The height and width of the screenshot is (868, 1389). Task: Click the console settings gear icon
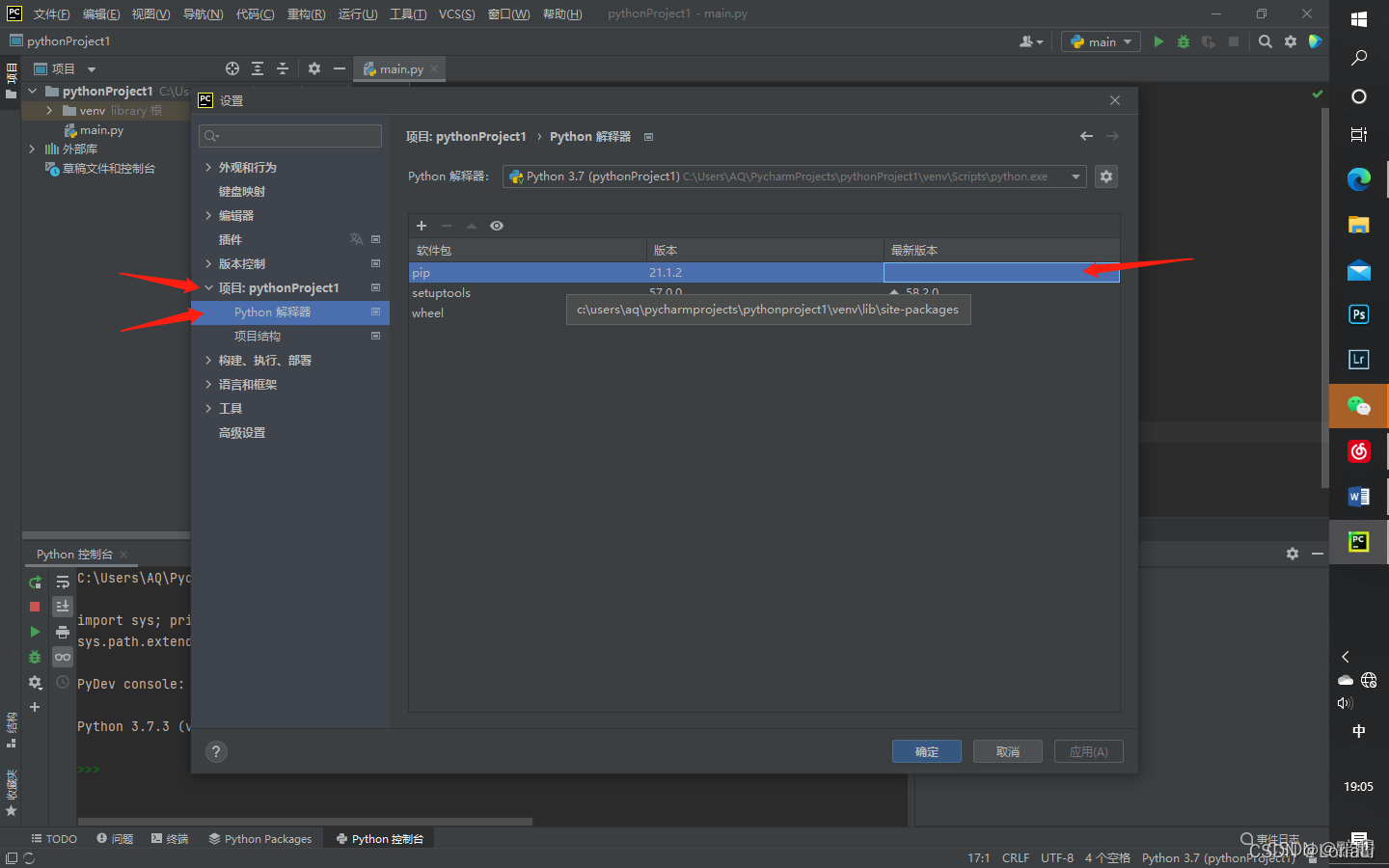(35, 682)
